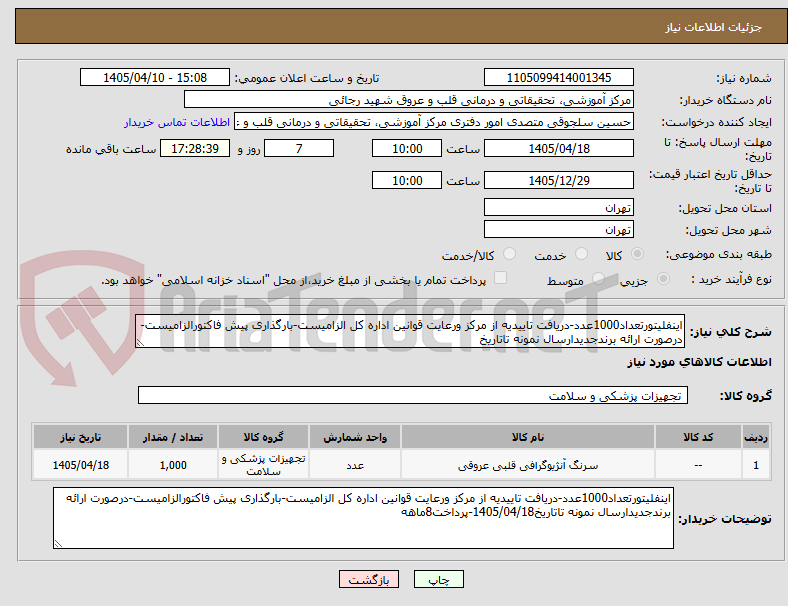Click the response deadline date 1405/04/18 field
The width and height of the screenshot is (788, 606).
(x=559, y=148)
